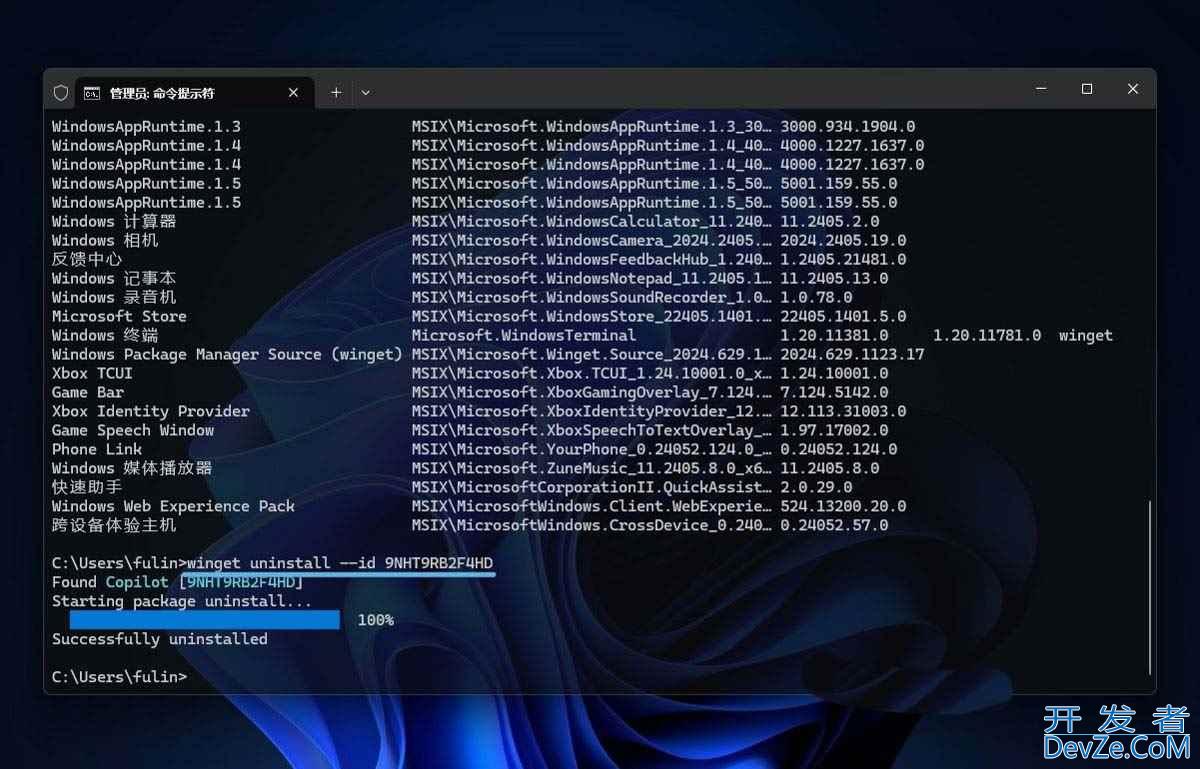Click the text 'Successfully uninstalled'

click(x=160, y=639)
